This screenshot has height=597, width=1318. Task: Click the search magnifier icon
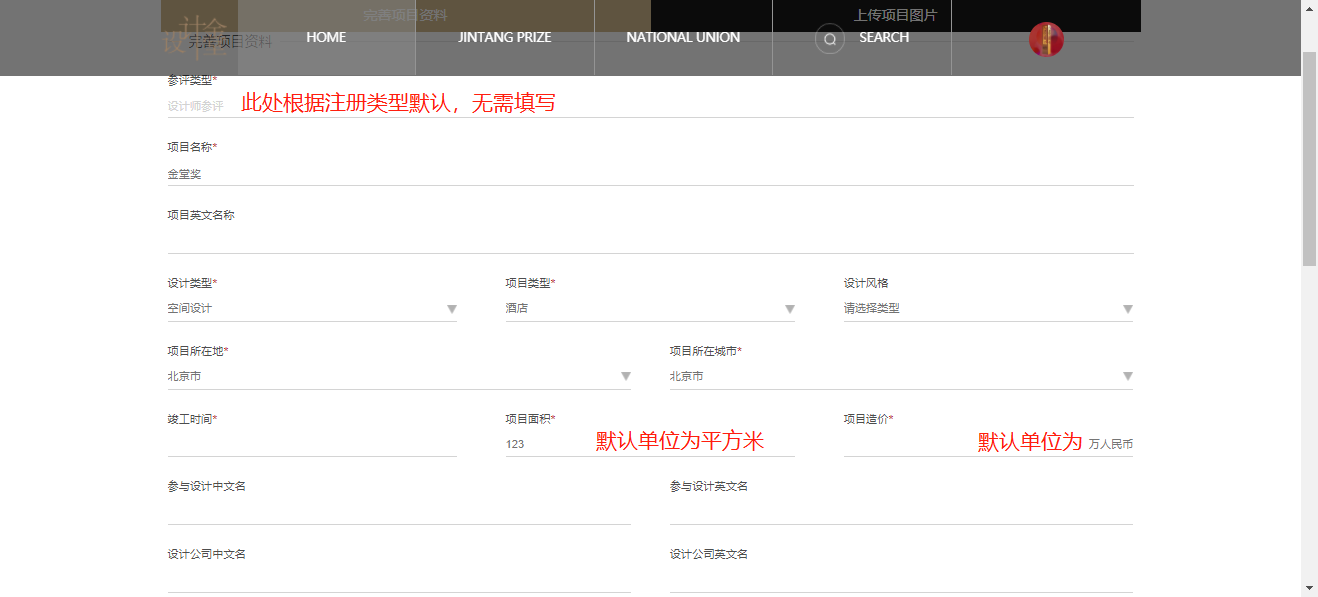tap(829, 39)
